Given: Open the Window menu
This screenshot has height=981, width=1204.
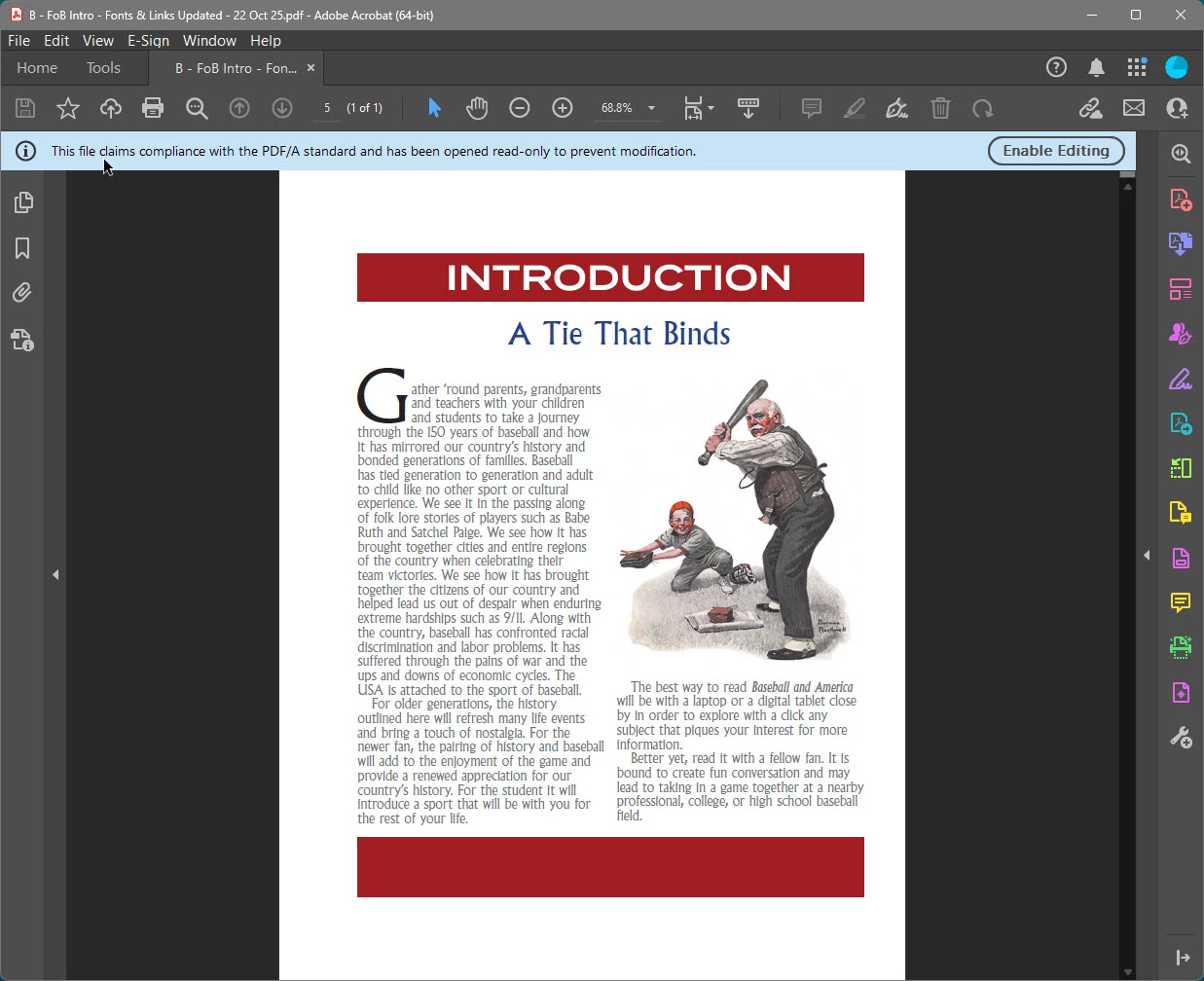Looking at the screenshot, I should 209,40.
